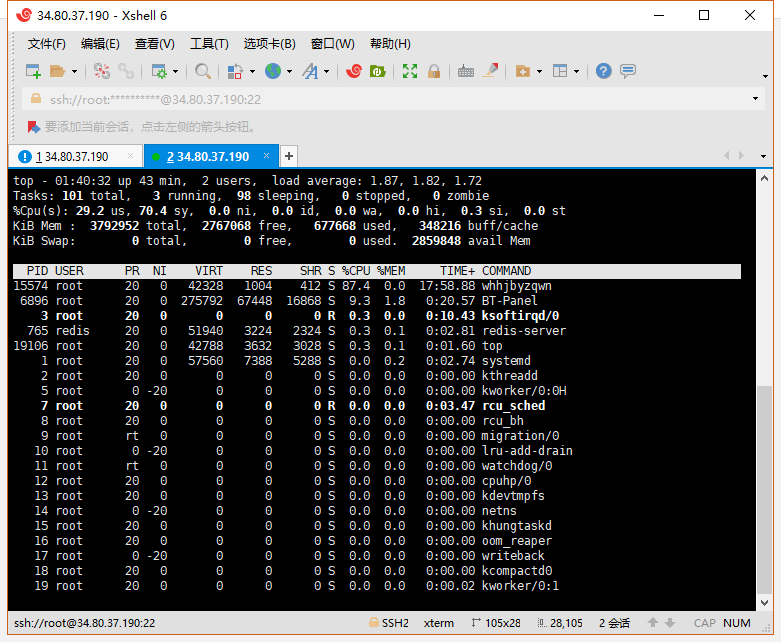This screenshot has width=781, height=642.
Task: Open the 工具(T) menu
Action: pyautogui.click(x=209, y=44)
